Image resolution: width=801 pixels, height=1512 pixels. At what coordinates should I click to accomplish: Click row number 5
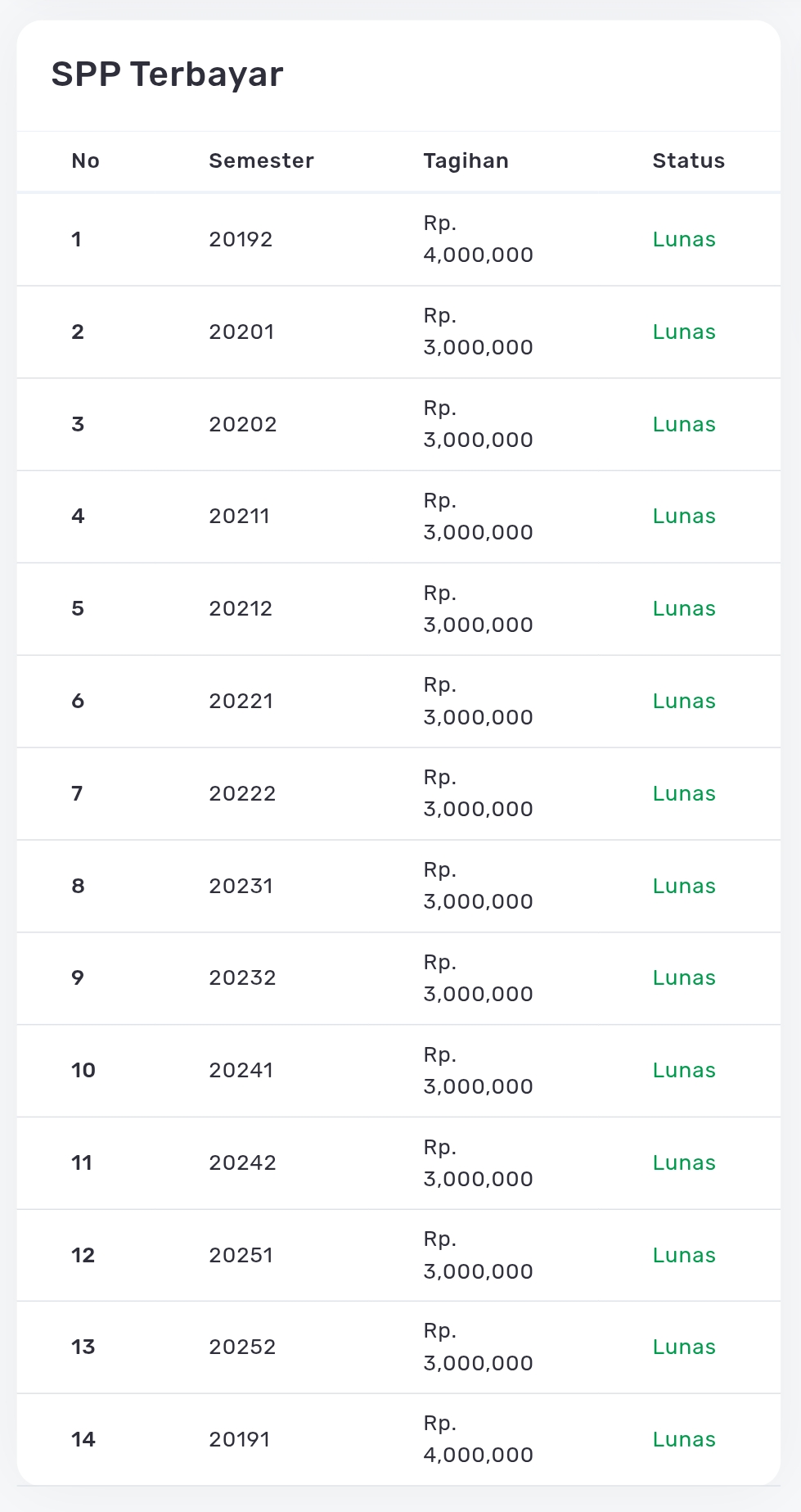78,608
